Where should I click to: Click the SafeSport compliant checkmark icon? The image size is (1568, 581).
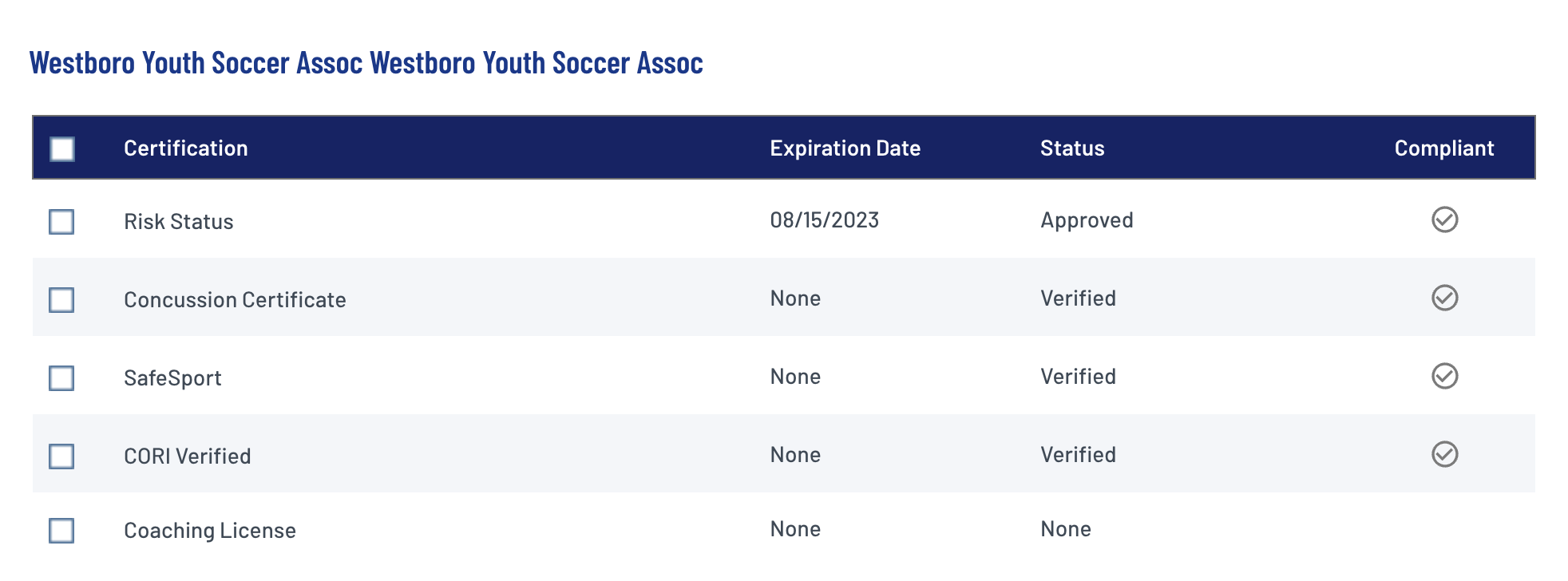click(x=1444, y=376)
